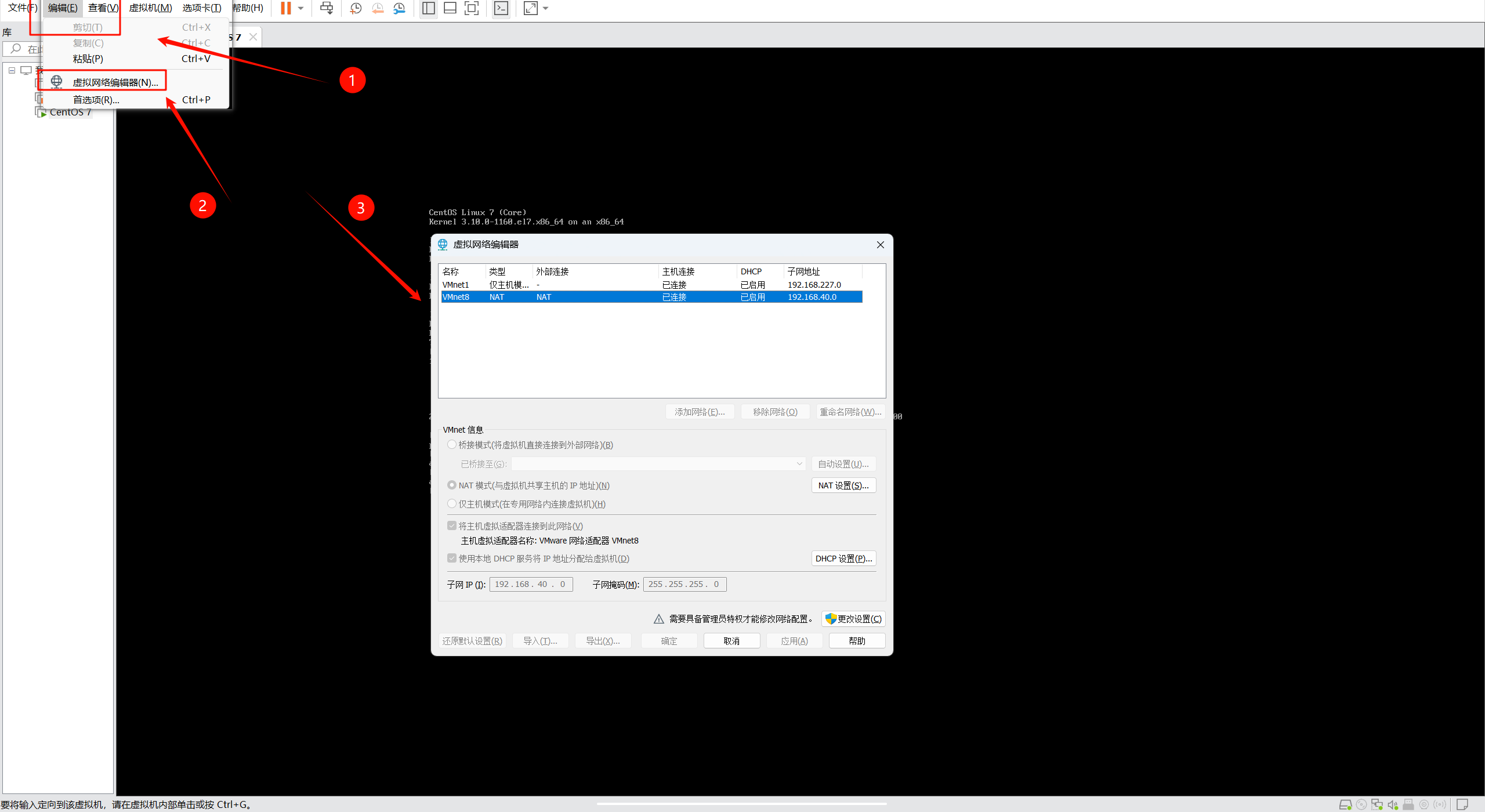Open the console view terminal icon
This screenshot has width=1485, height=812.
click(x=501, y=8)
